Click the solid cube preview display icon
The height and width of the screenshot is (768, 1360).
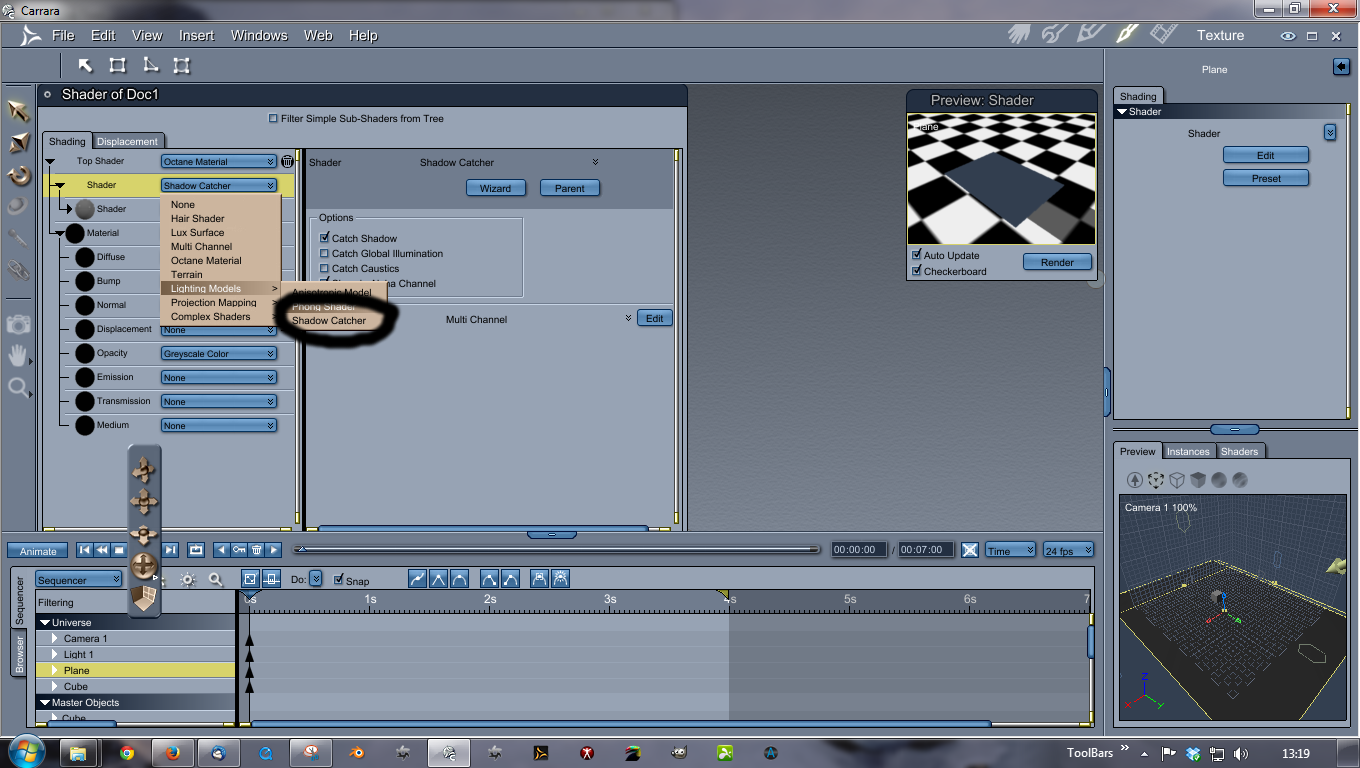coord(1198,480)
